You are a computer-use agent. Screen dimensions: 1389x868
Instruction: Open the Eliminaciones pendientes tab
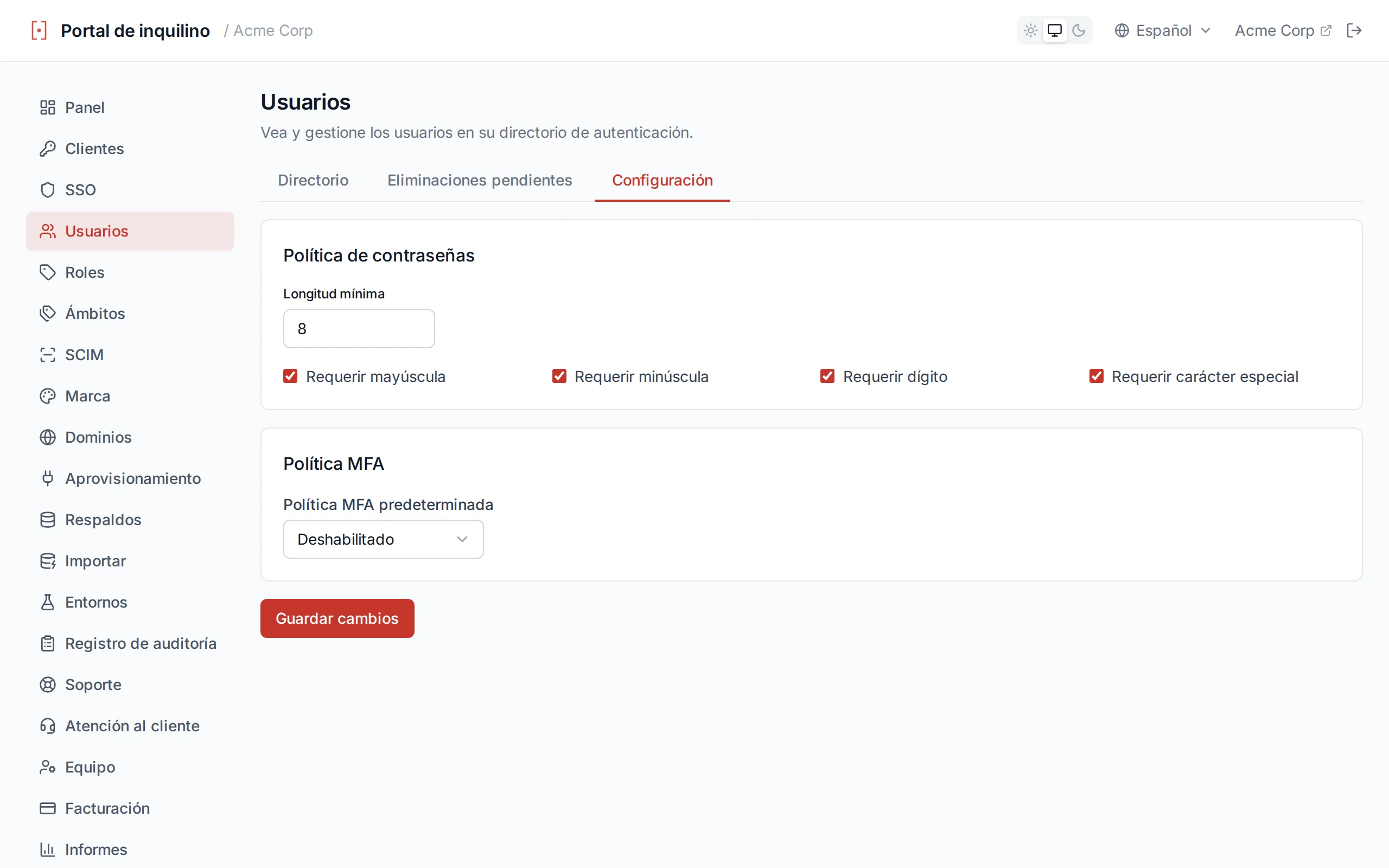click(480, 180)
